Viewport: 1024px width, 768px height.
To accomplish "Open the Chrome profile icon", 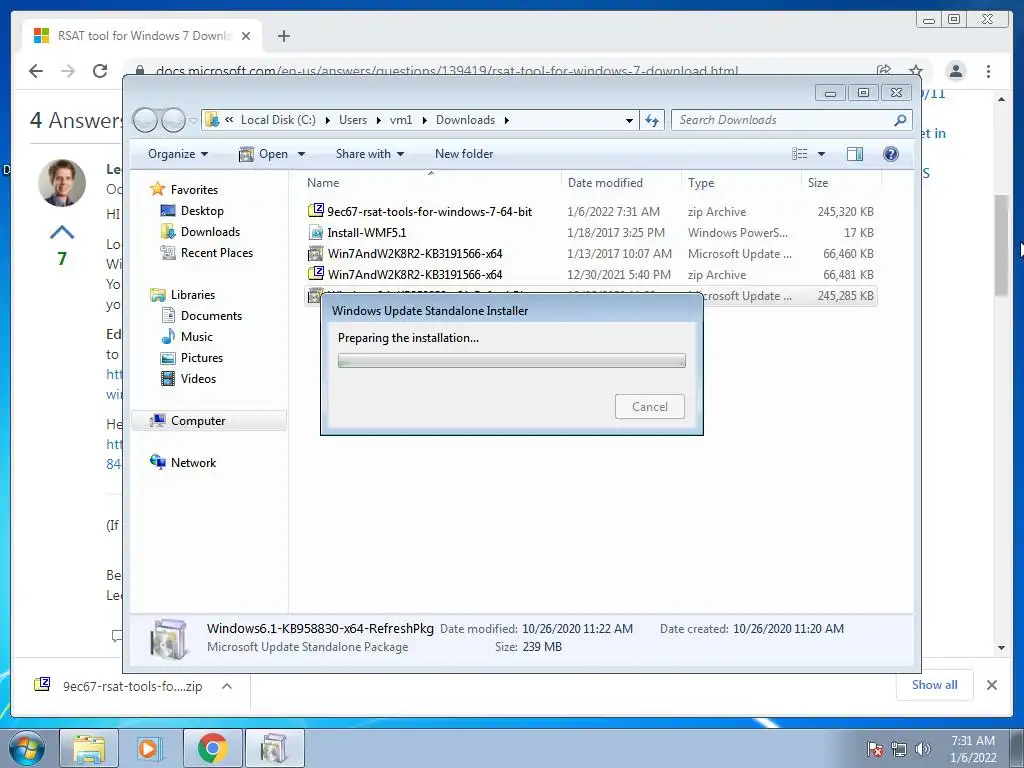I will [955, 71].
